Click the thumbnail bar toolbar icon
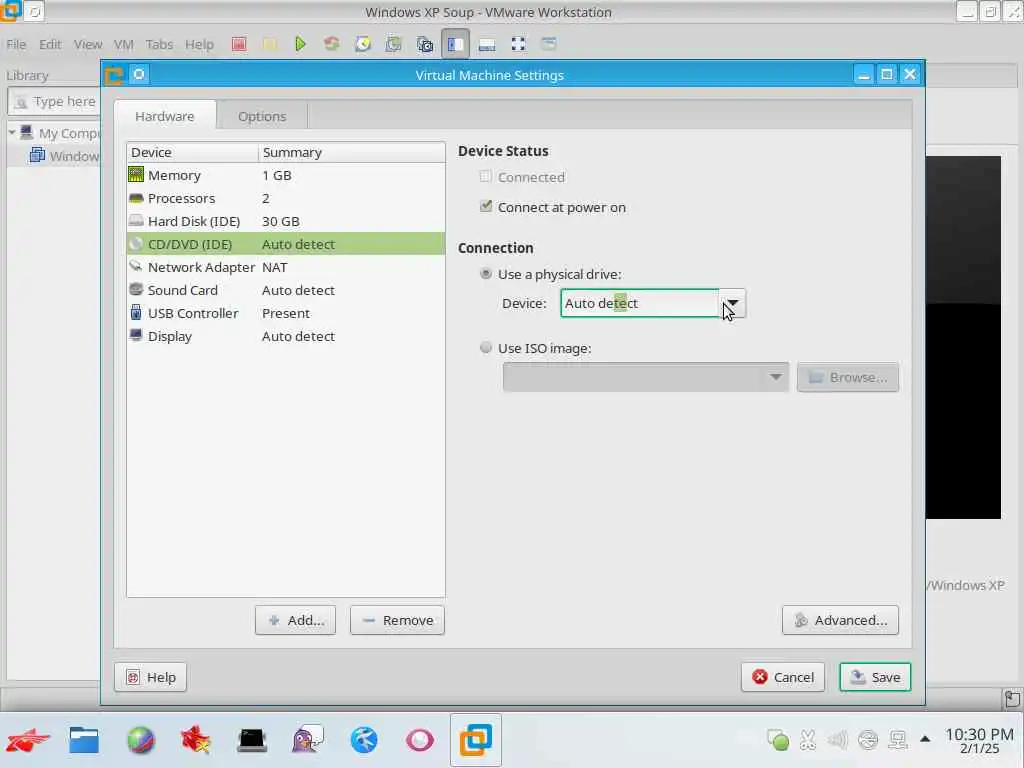 [x=487, y=44]
